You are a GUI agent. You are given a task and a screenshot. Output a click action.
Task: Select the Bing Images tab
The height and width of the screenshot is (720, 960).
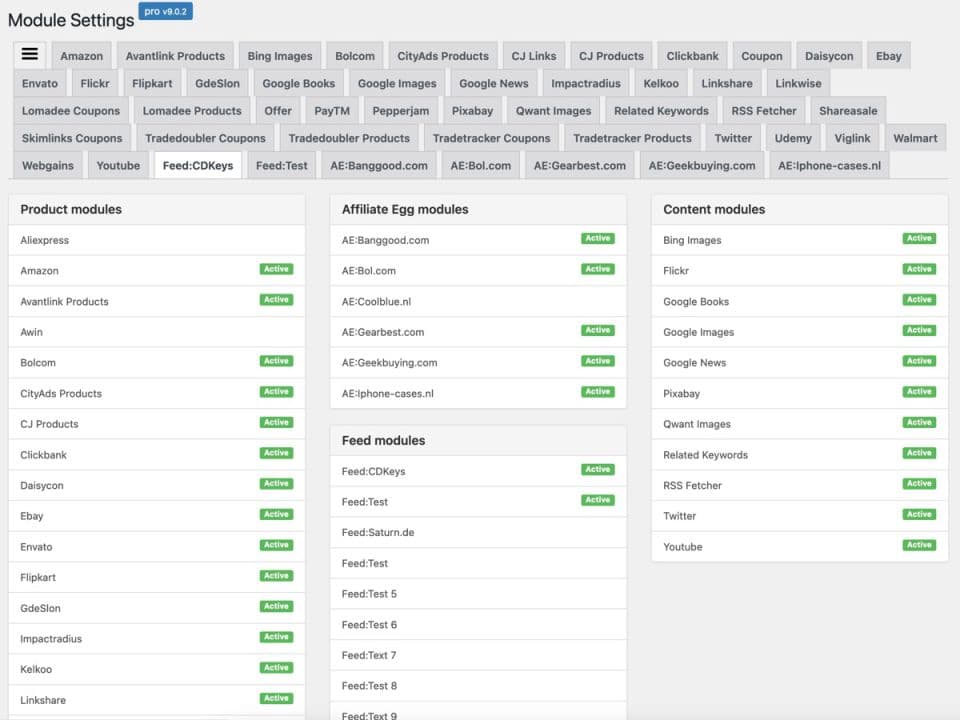coord(280,56)
